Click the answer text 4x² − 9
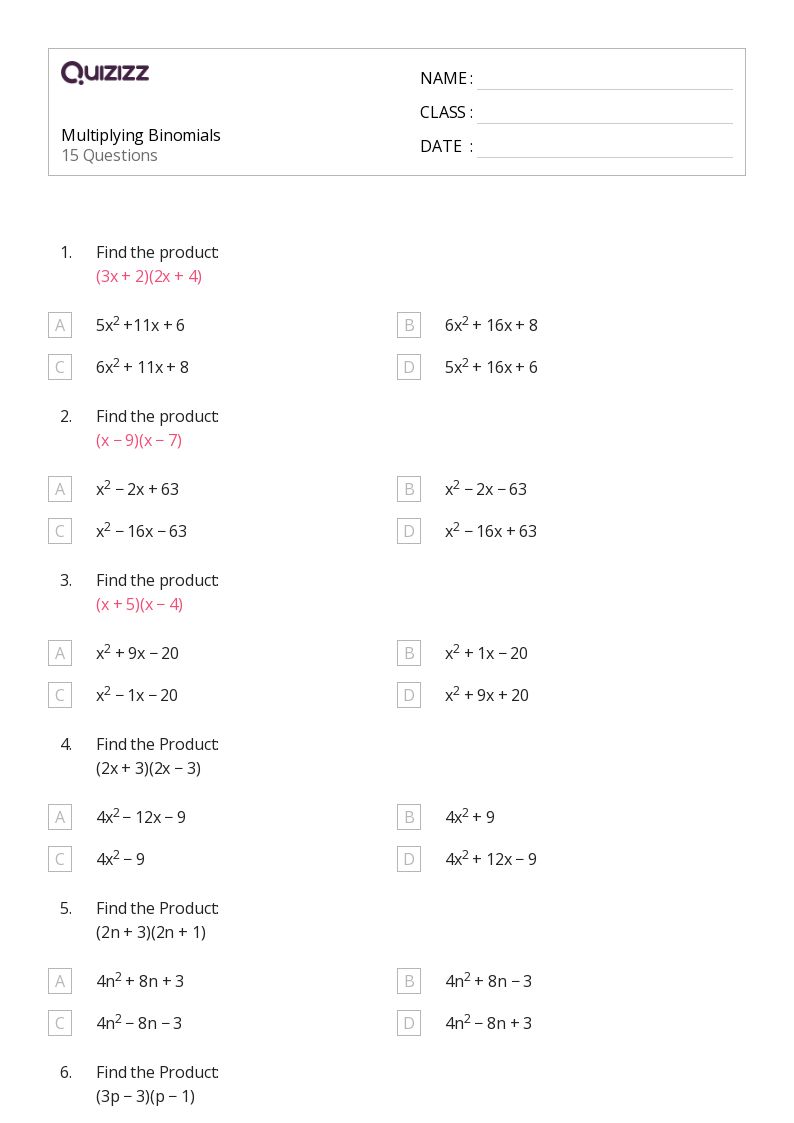794x1123 pixels. 121,859
